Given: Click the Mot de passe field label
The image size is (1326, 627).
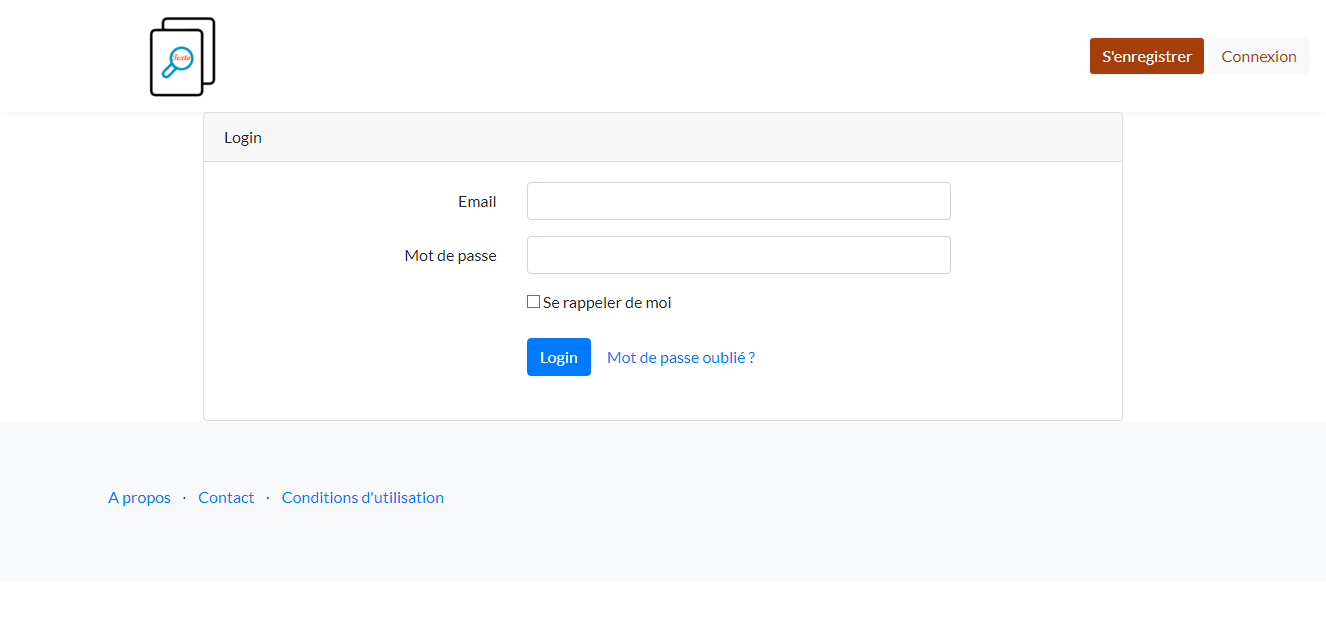Looking at the screenshot, I should point(450,255).
